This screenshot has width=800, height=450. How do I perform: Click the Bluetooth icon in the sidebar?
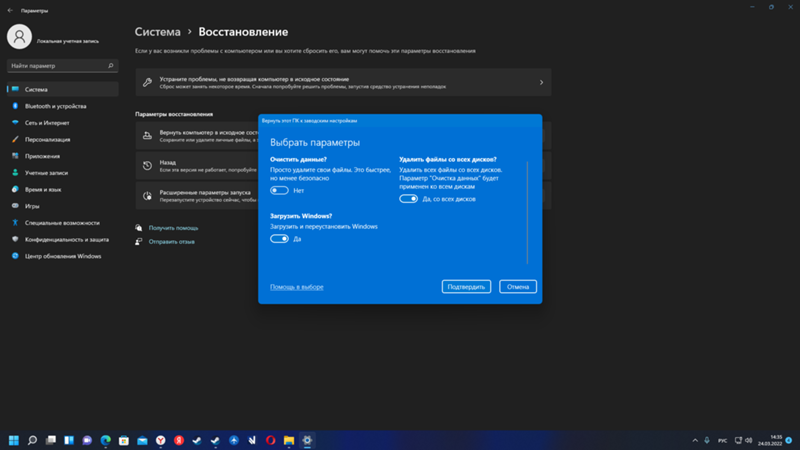(15, 106)
